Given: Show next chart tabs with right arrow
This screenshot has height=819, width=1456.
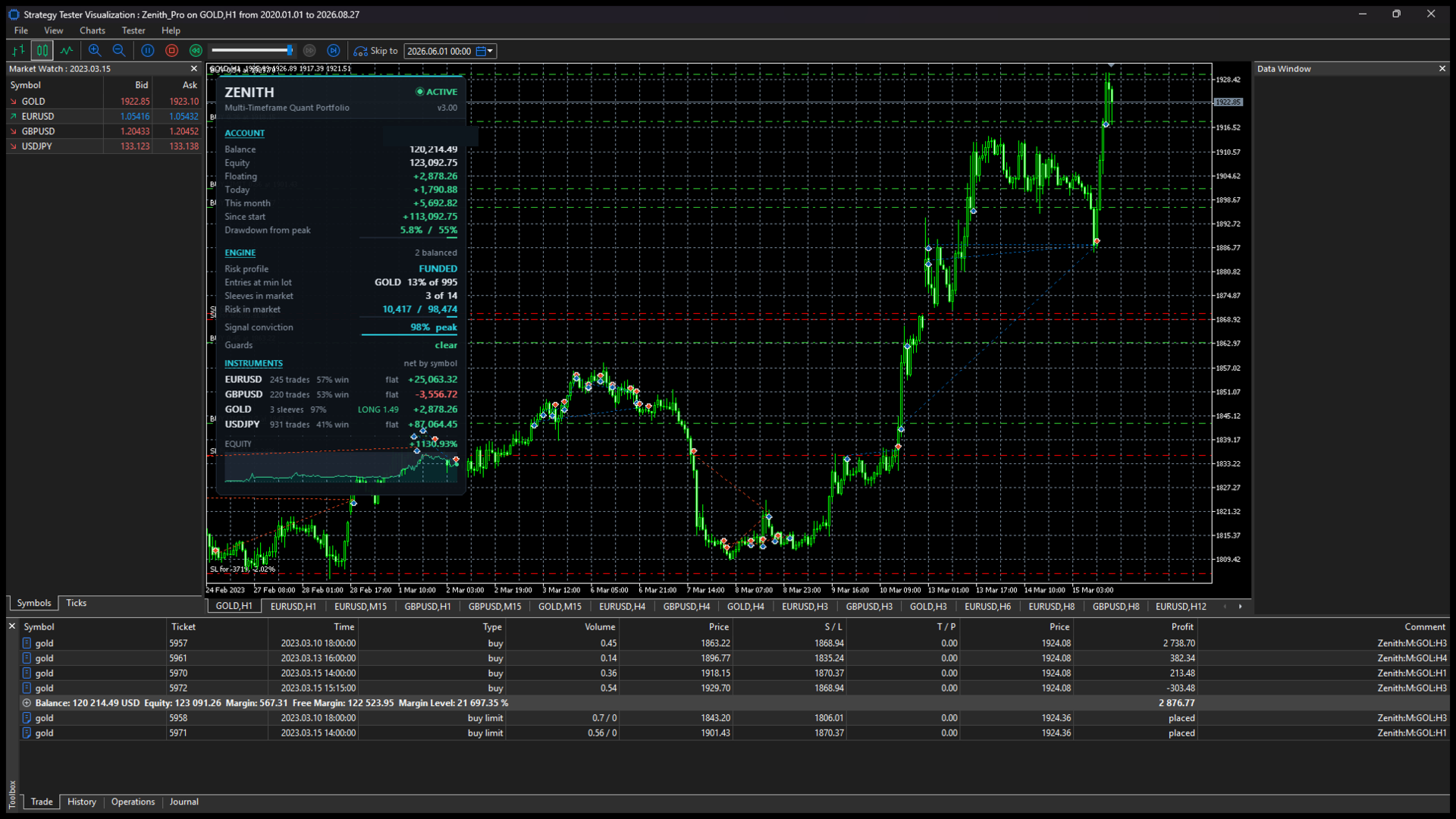Looking at the screenshot, I should point(1241,607).
